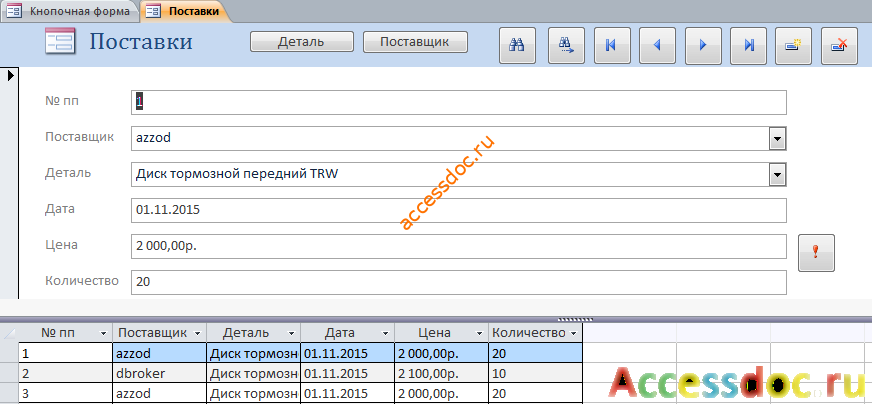The height and width of the screenshot is (404, 872).
Task: Go to the previous record
Action: coord(657,46)
